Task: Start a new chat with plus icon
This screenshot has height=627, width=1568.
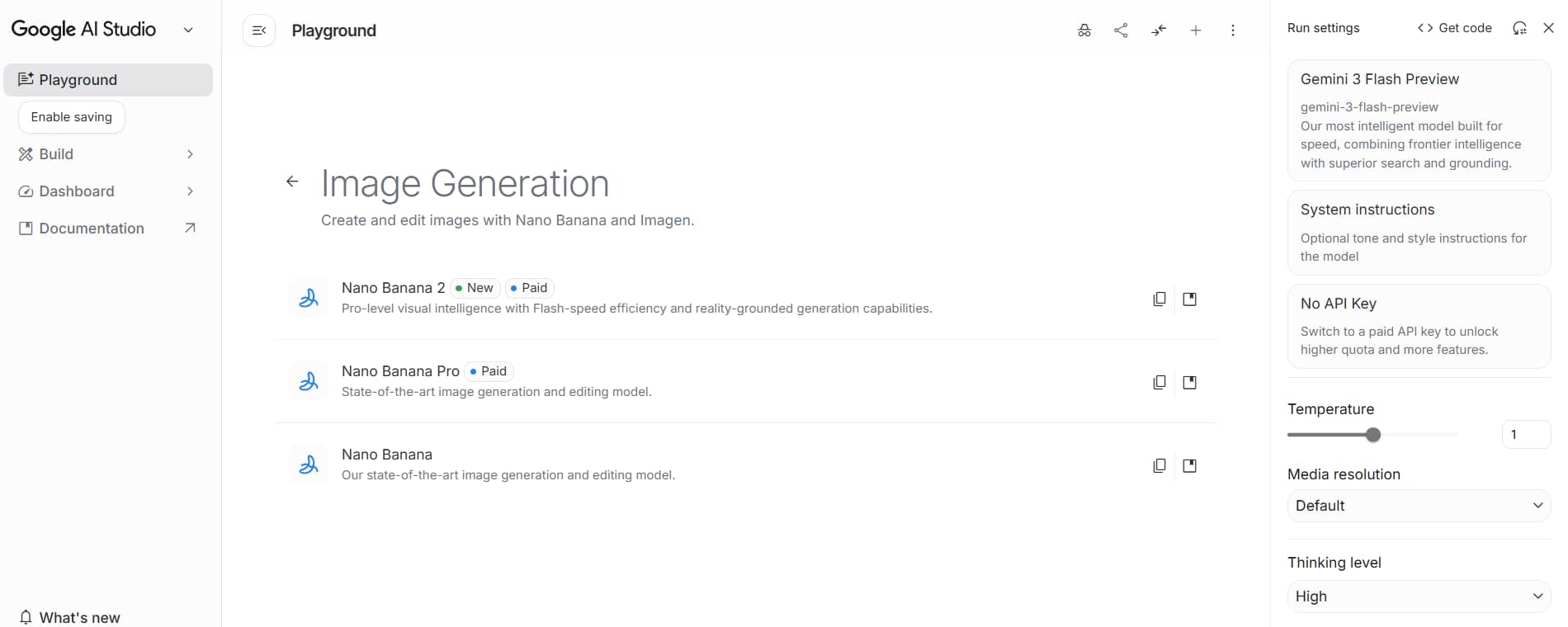Action: pyautogui.click(x=1196, y=31)
